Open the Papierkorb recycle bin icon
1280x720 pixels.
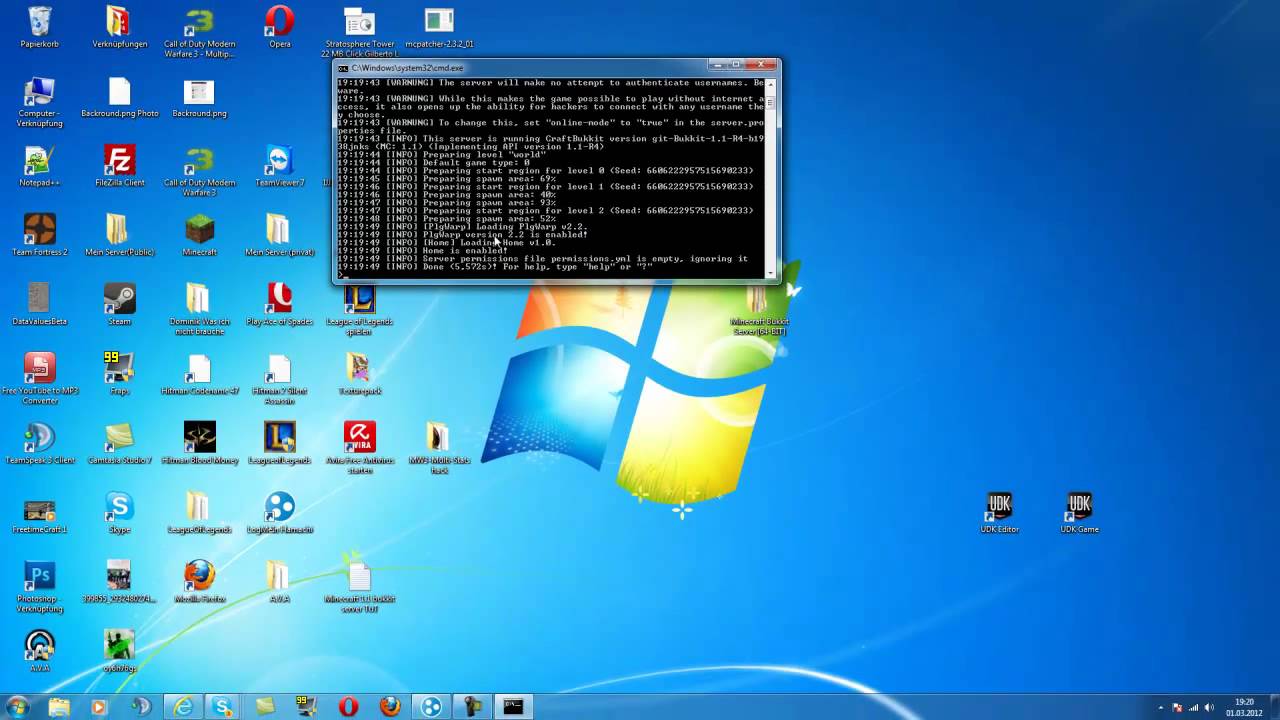(x=40, y=28)
